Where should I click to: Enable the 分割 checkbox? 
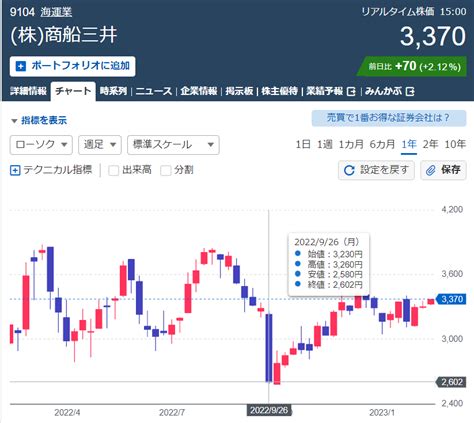(165, 170)
